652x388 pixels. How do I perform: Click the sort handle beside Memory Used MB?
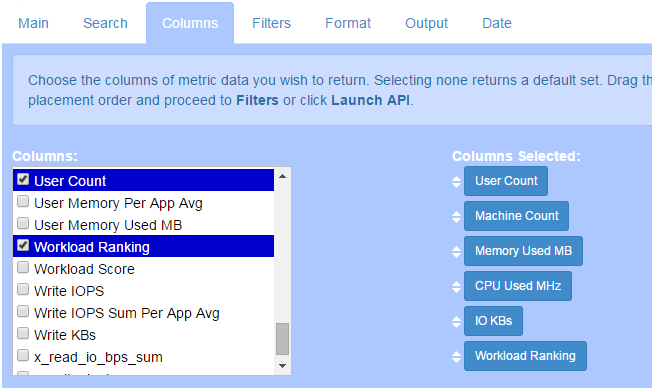tap(456, 252)
